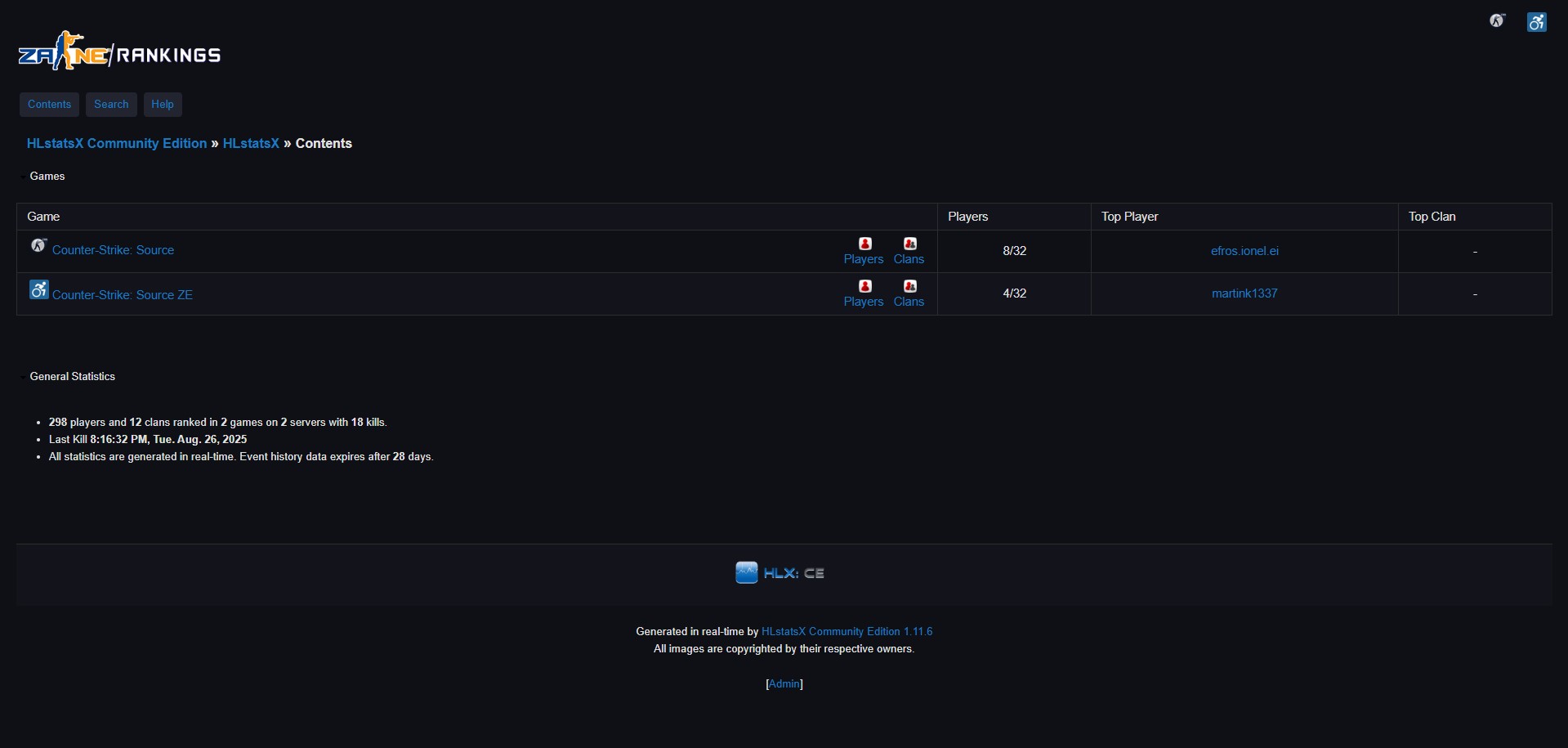This screenshot has height=748, width=1568.
Task: Click the ZA/NE Rankings logo
Action: tap(119, 52)
